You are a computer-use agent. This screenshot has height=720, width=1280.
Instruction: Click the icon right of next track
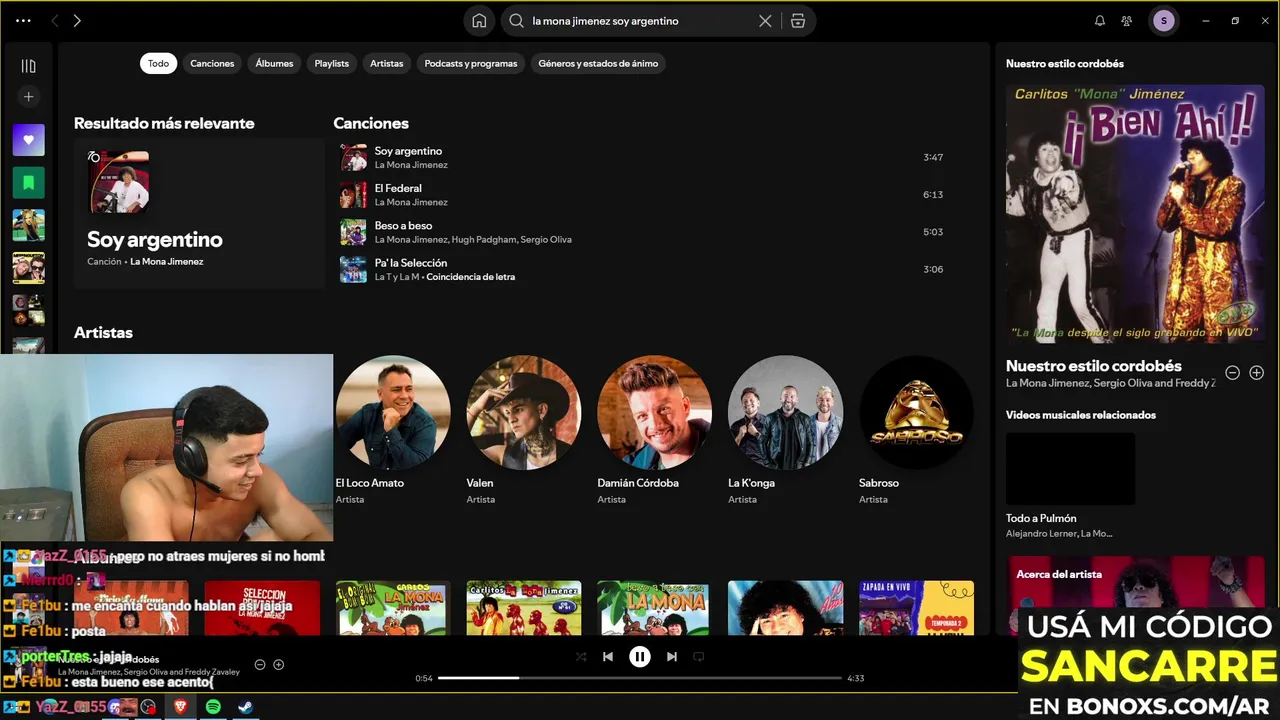coord(699,656)
